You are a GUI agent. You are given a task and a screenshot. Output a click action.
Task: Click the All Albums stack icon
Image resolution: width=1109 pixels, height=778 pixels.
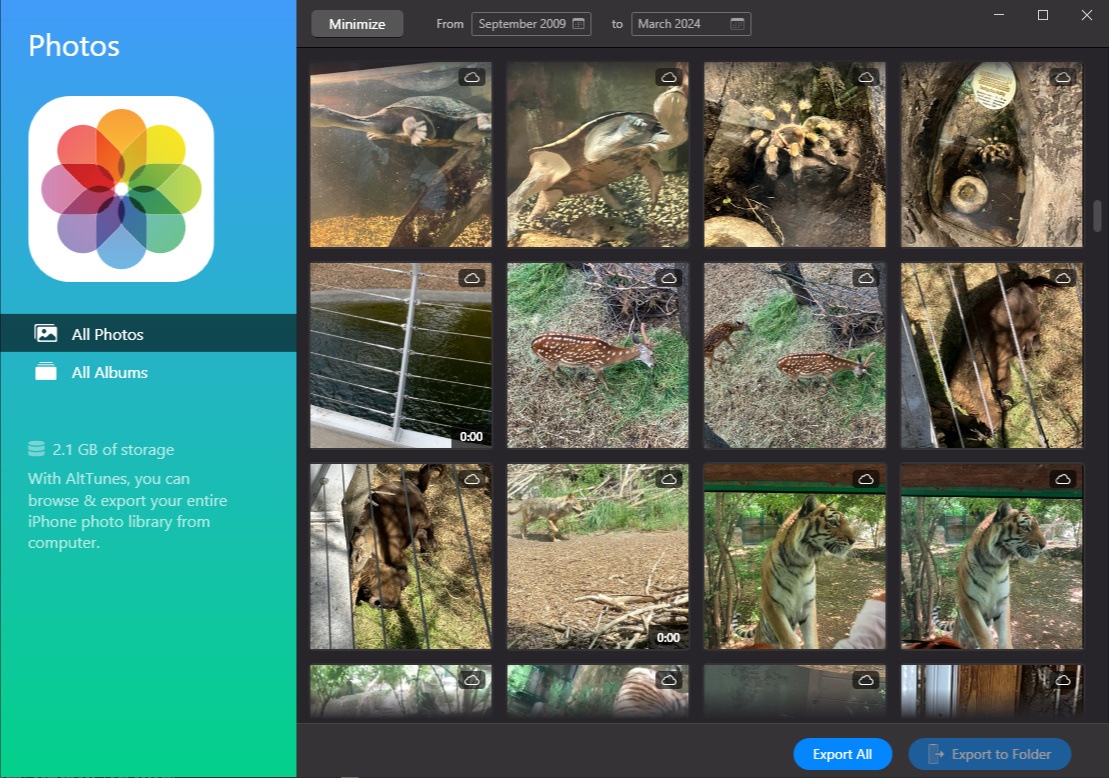pyautogui.click(x=46, y=371)
